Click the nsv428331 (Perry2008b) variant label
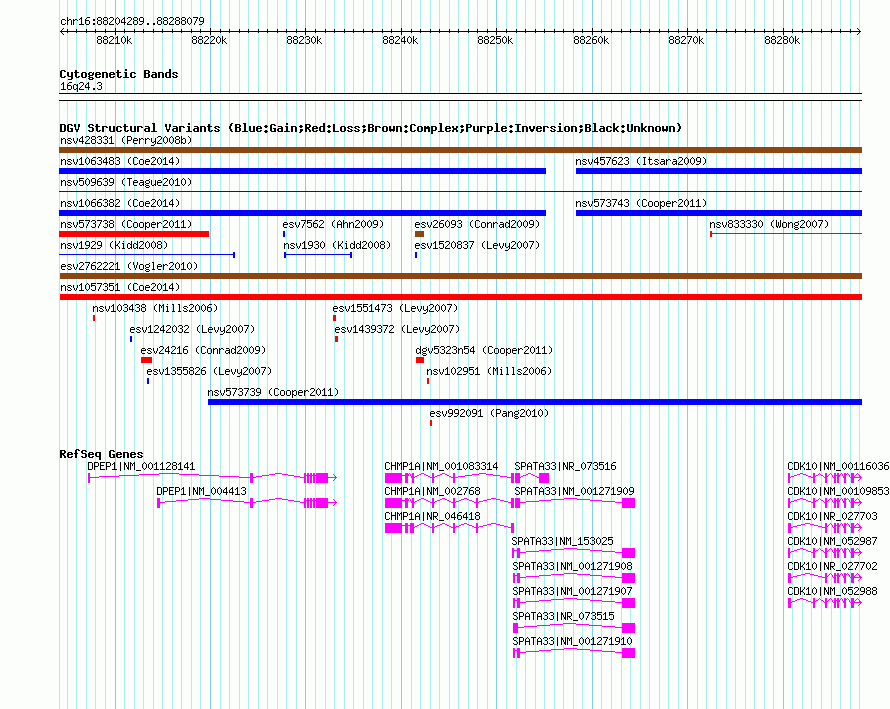Screen dimensions: 890x709 tap(126, 140)
